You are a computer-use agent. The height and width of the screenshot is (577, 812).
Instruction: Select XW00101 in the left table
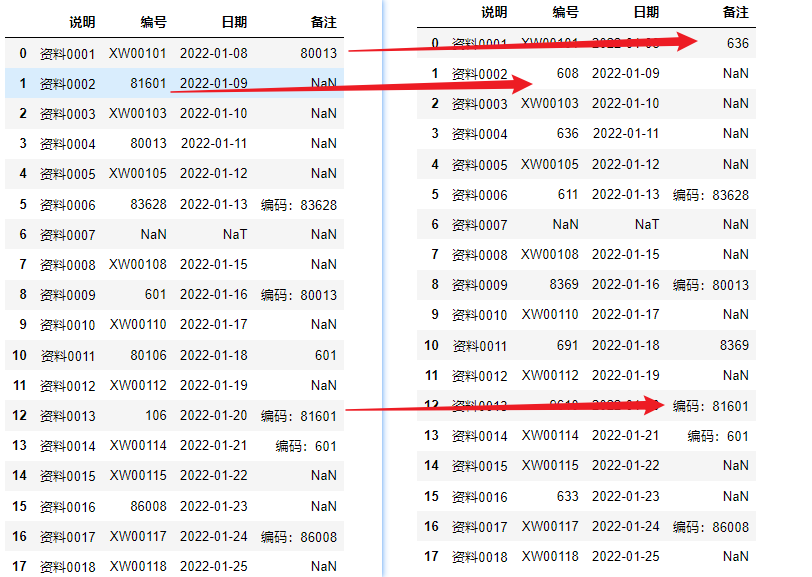click(138, 53)
